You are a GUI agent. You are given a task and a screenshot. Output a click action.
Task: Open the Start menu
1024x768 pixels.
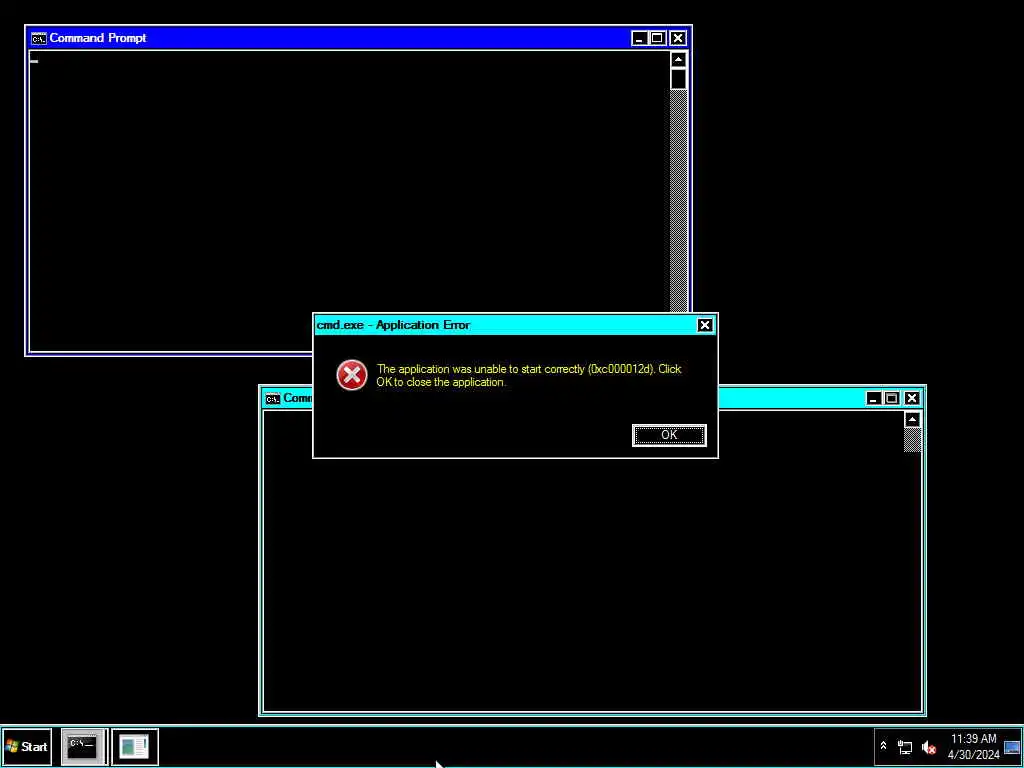pyautogui.click(x=27, y=746)
